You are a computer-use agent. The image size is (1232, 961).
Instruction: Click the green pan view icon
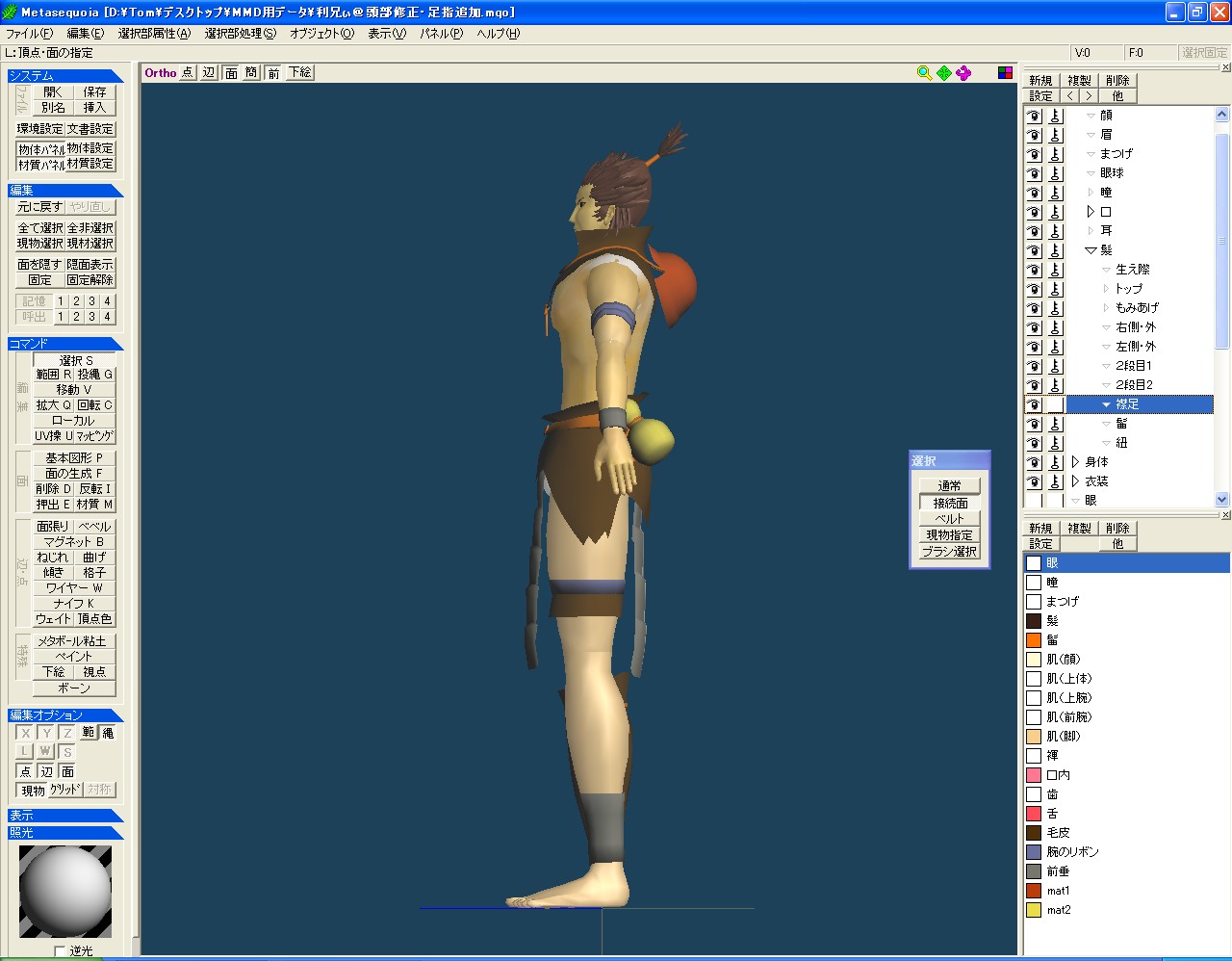[943, 73]
